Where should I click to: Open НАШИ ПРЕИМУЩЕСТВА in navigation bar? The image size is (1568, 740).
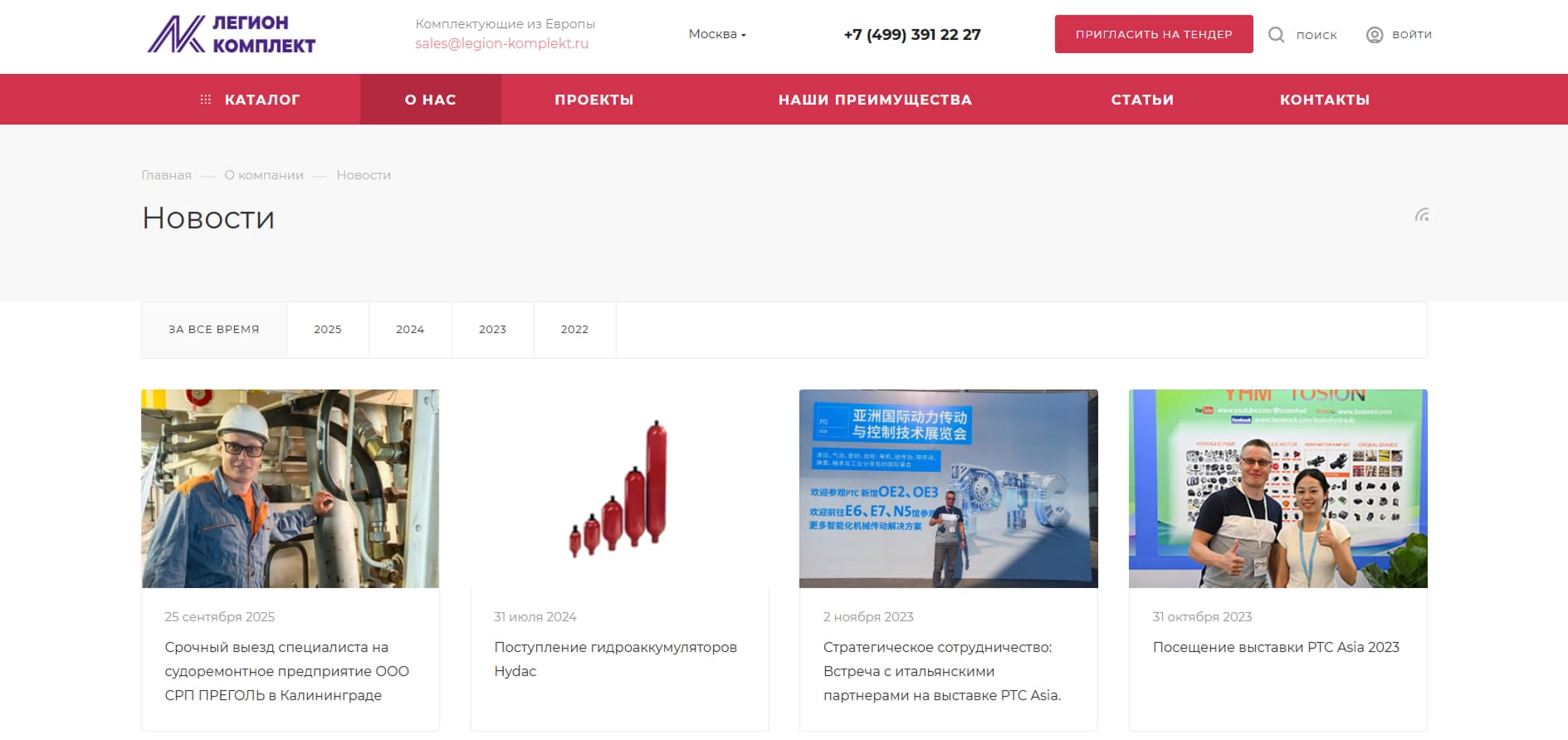(875, 100)
